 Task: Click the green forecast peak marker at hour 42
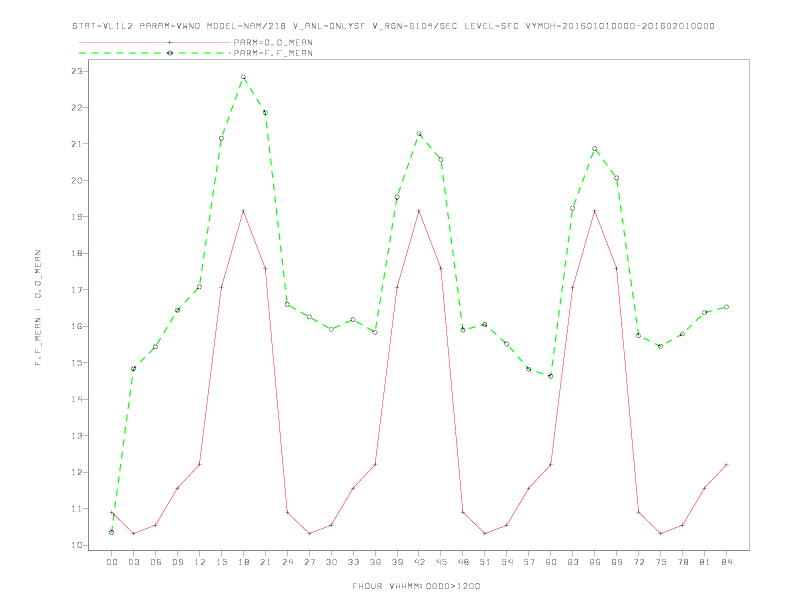coord(419,134)
